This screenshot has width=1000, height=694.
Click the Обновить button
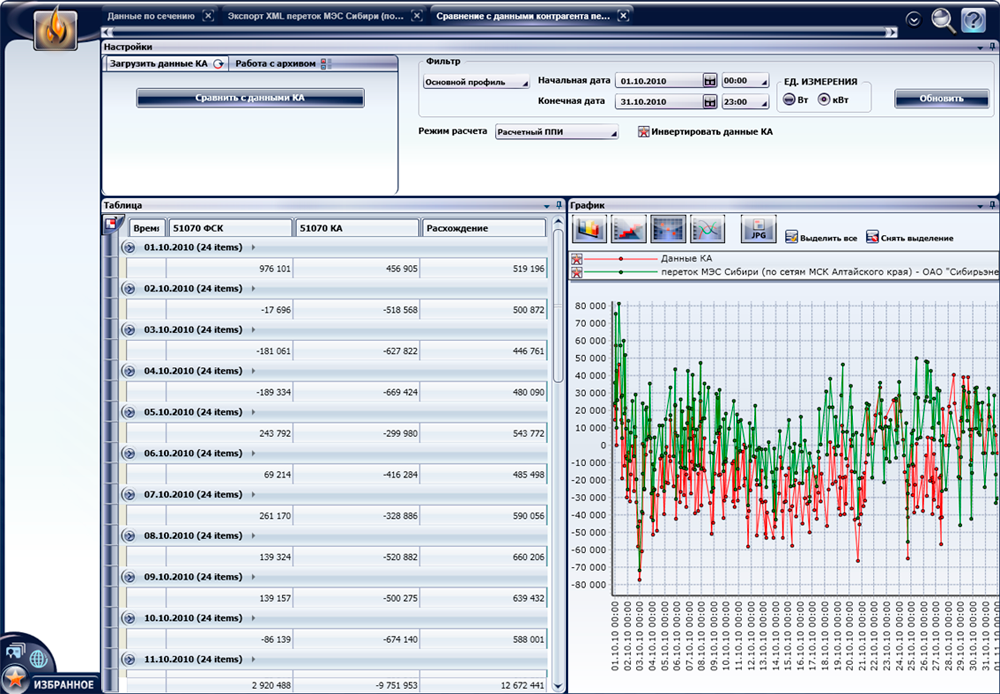(x=940, y=98)
